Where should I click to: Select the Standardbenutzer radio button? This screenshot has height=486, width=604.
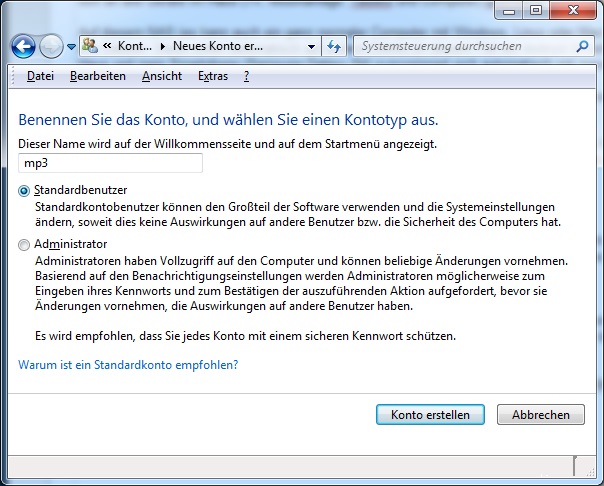(x=24, y=191)
